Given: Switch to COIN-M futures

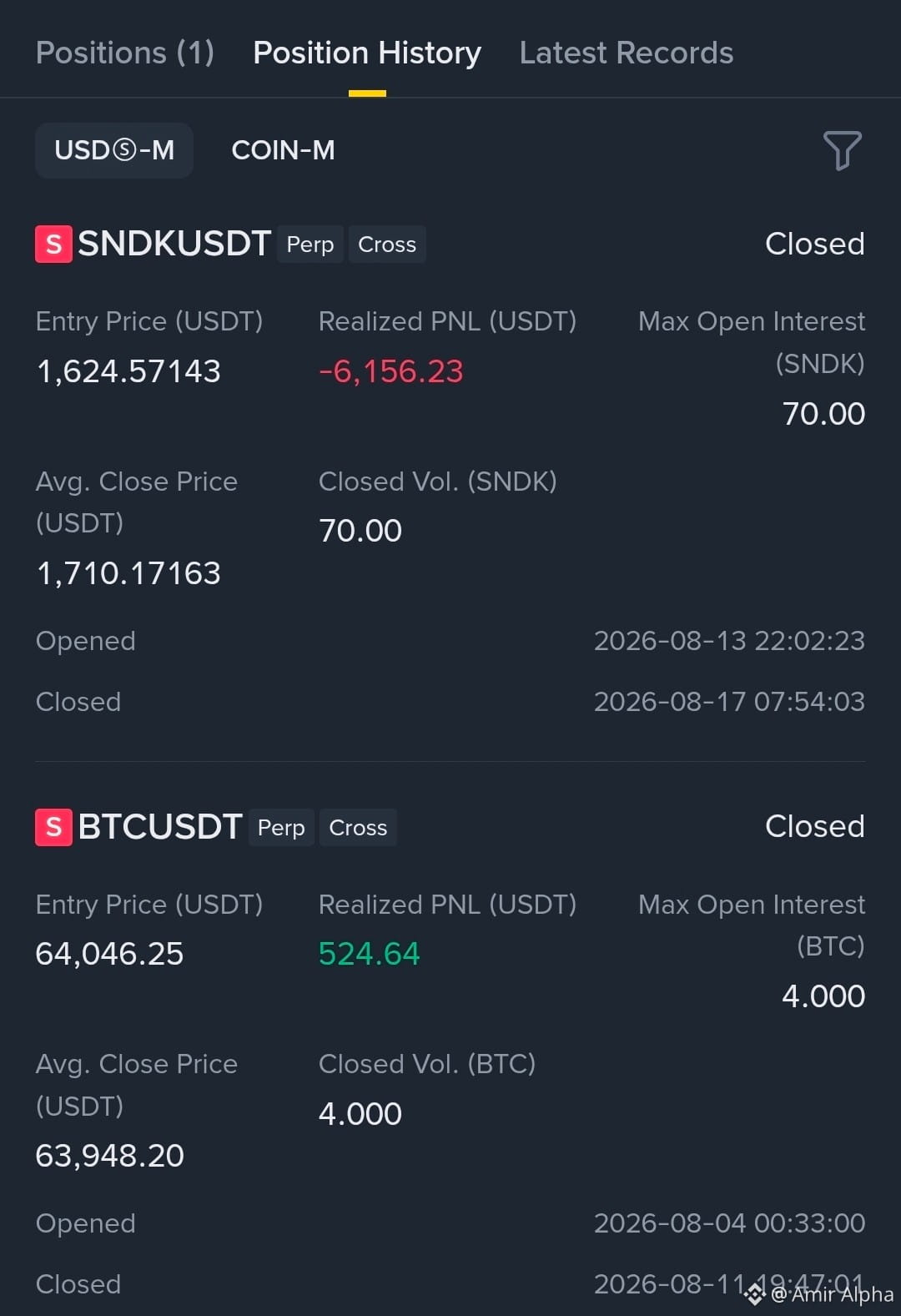Looking at the screenshot, I should (283, 150).
